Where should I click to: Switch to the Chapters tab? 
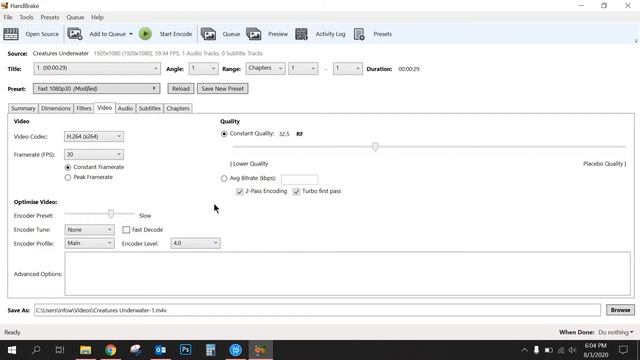pyautogui.click(x=178, y=109)
